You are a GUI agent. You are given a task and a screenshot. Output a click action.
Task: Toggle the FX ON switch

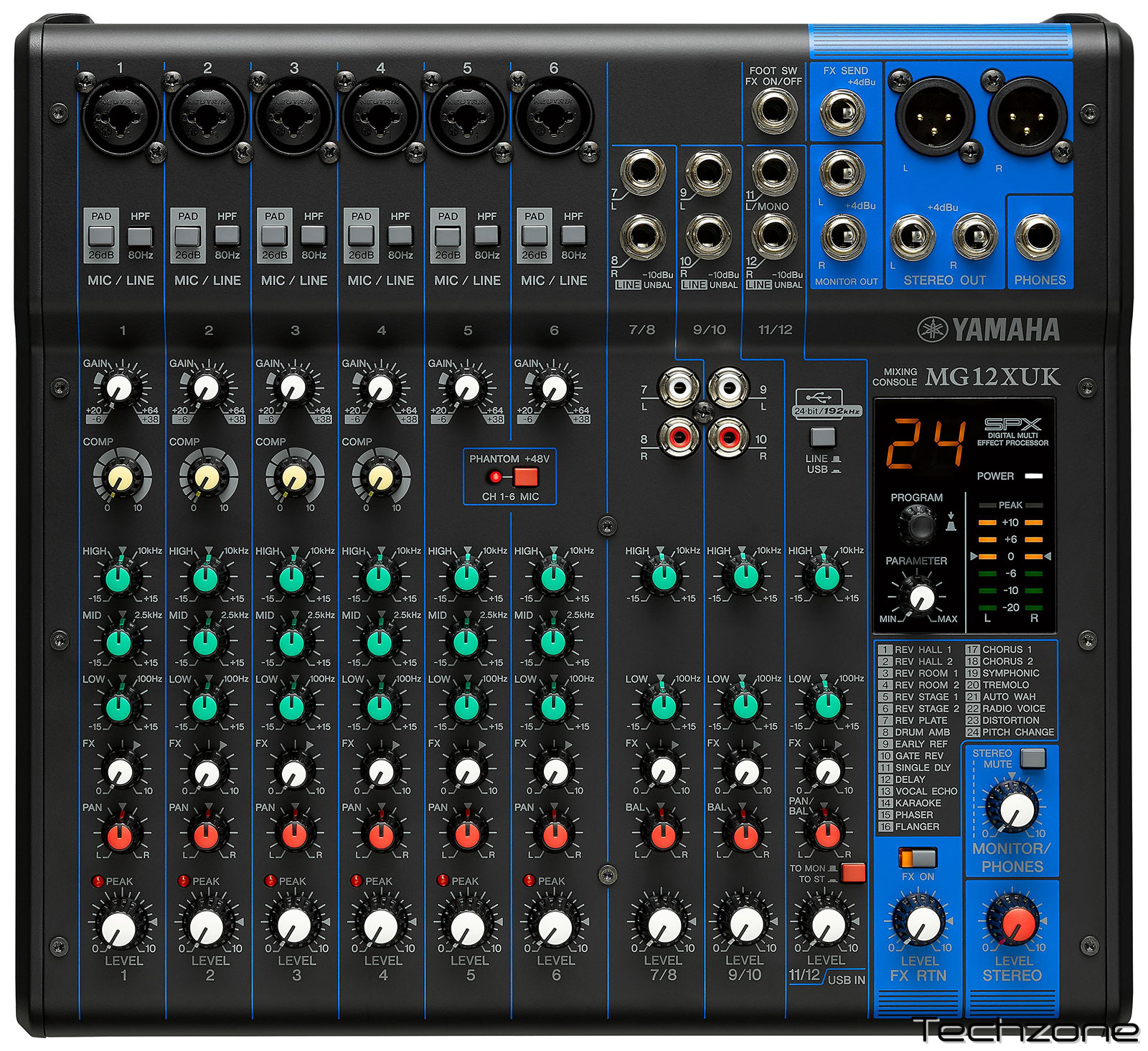pos(918,857)
